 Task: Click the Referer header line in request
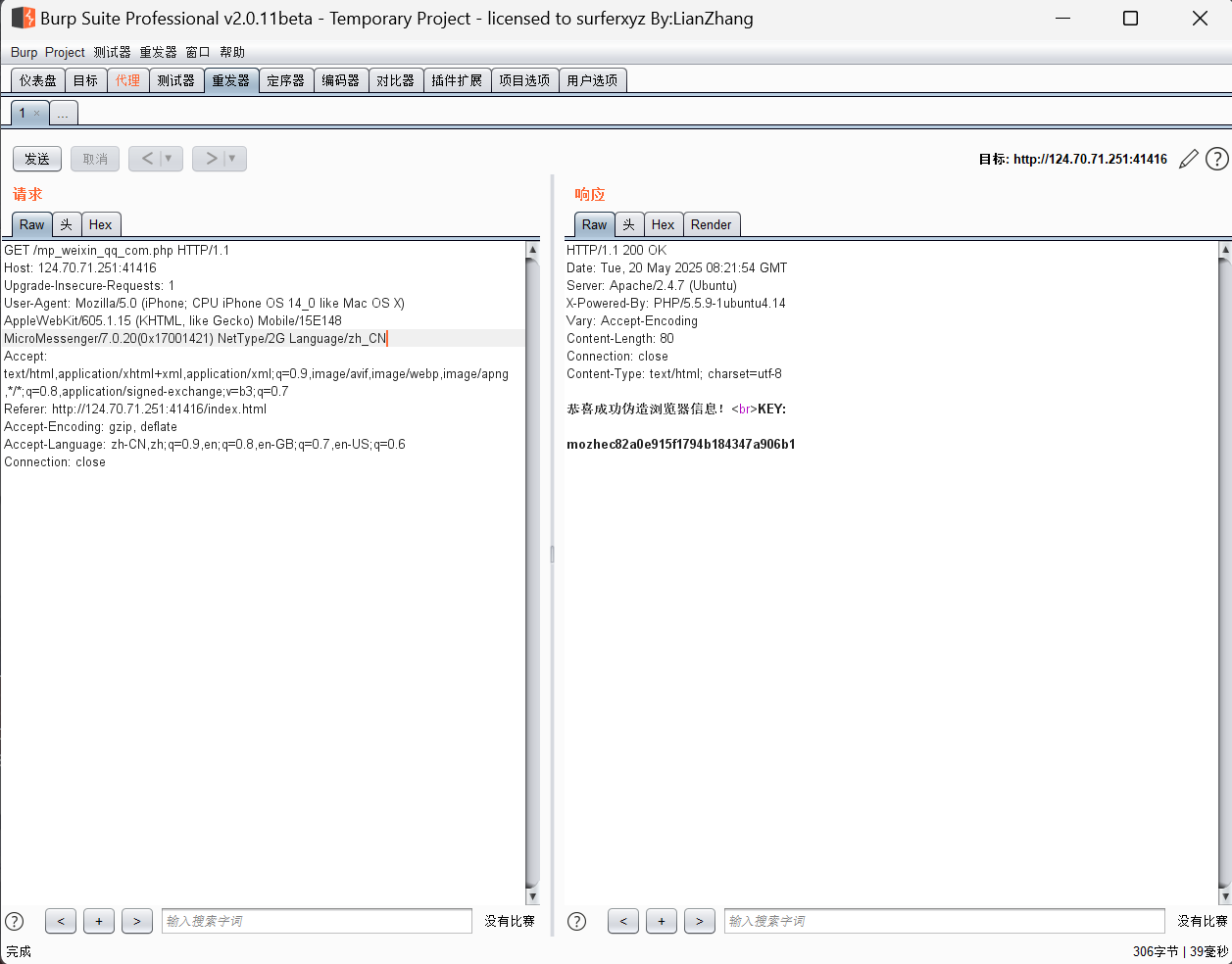135,409
